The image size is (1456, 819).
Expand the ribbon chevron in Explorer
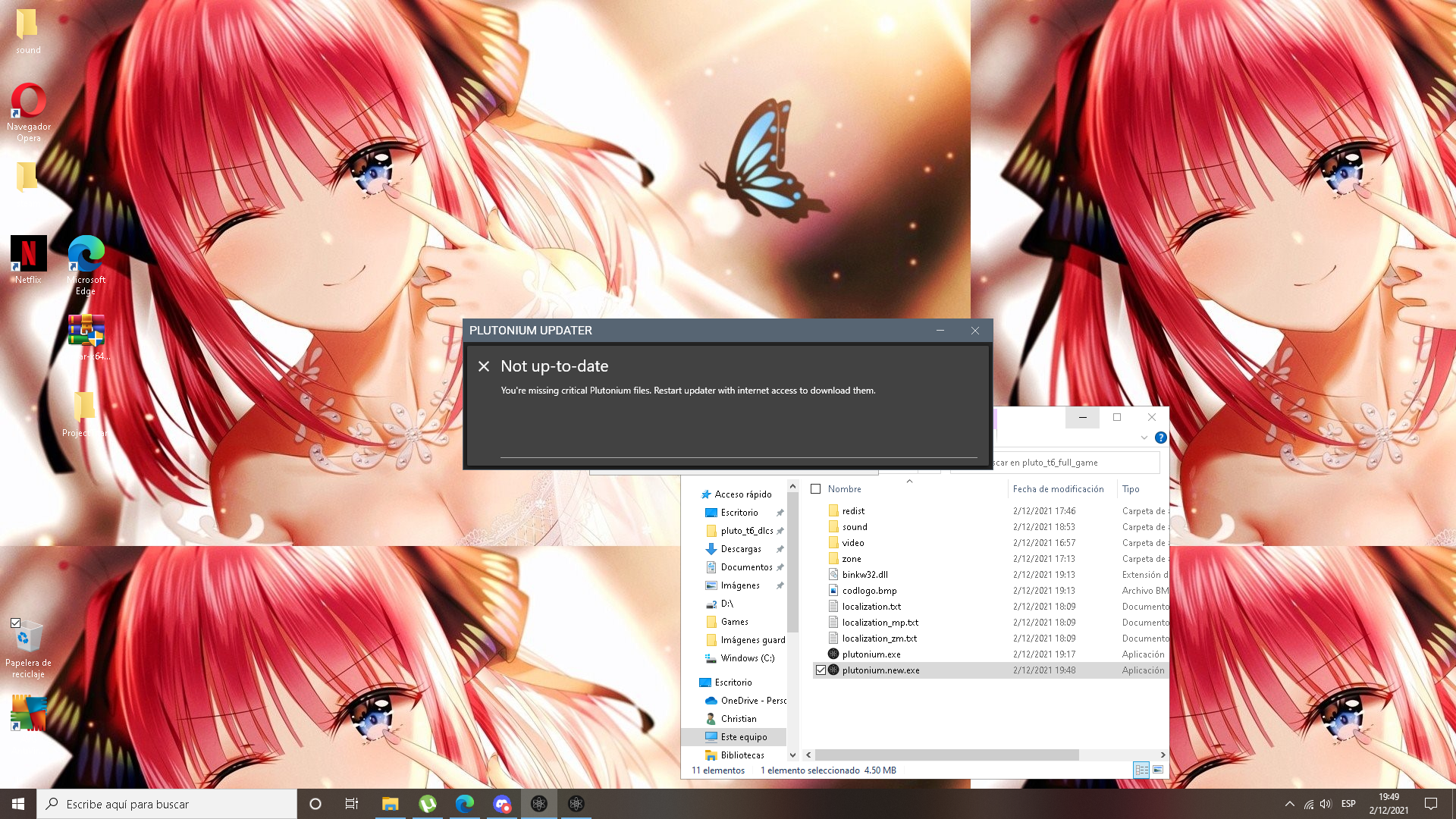[1144, 438]
